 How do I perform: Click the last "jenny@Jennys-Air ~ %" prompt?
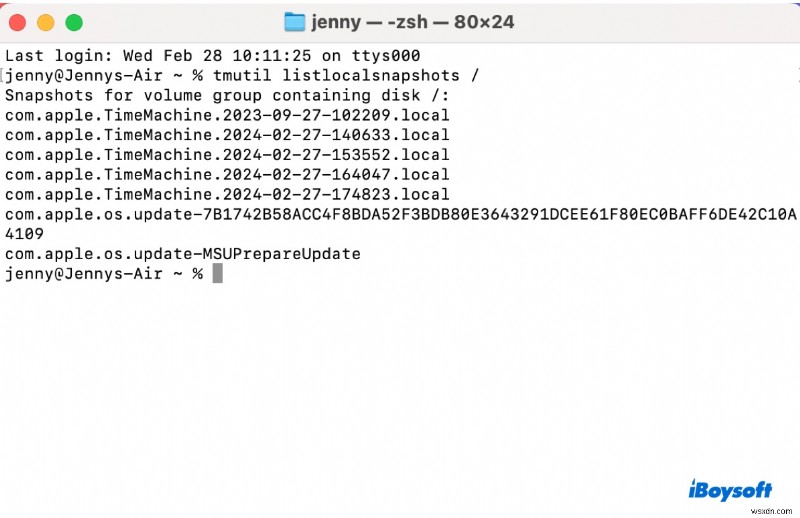click(x=104, y=274)
